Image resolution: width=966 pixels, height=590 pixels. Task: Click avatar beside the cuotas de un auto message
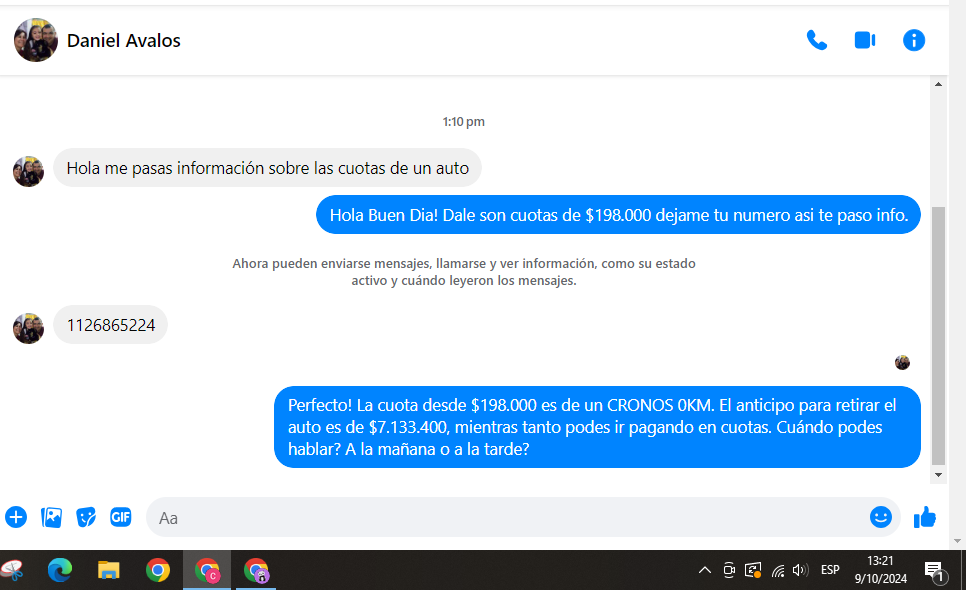(x=28, y=171)
